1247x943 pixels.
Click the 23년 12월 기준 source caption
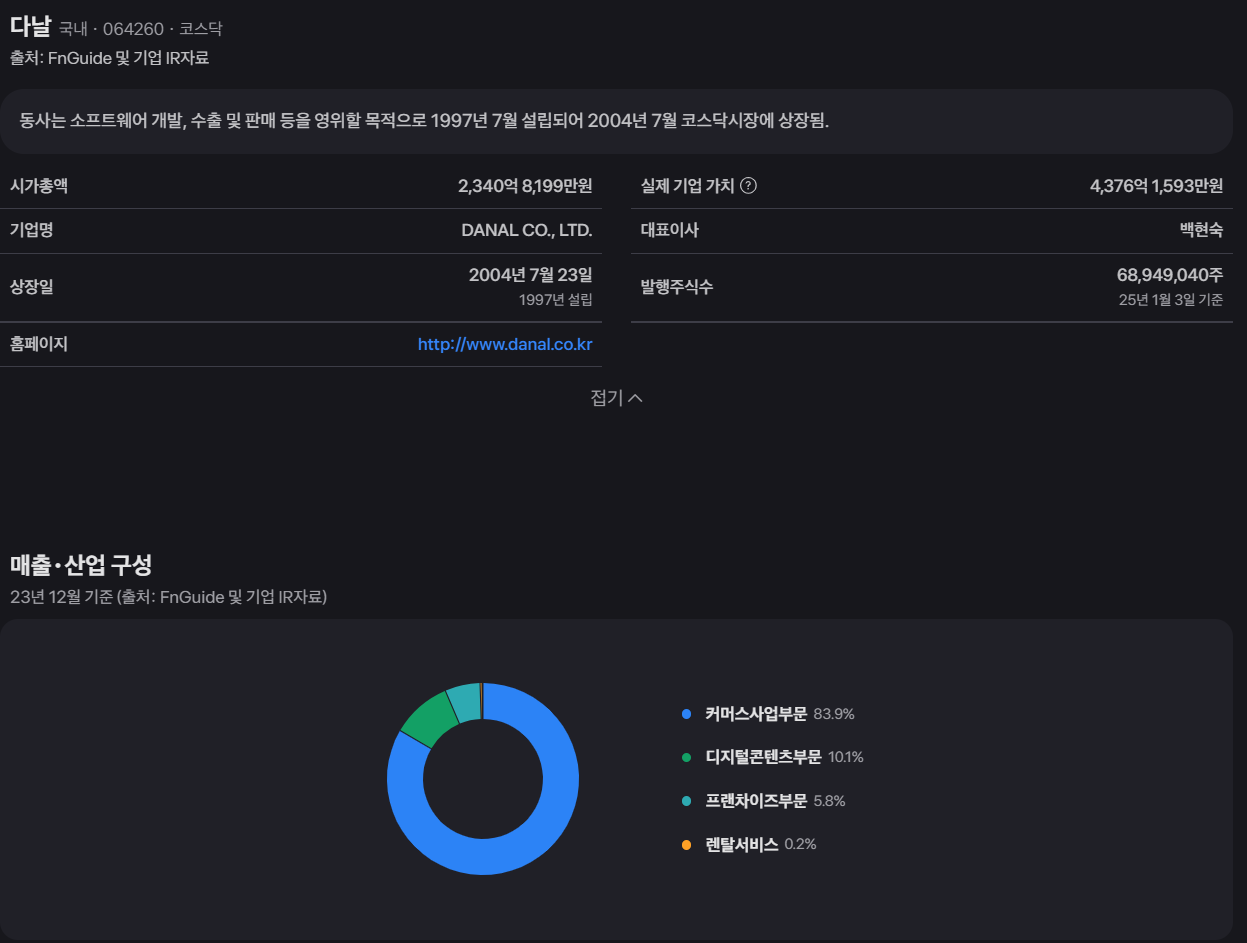[x=168, y=597]
